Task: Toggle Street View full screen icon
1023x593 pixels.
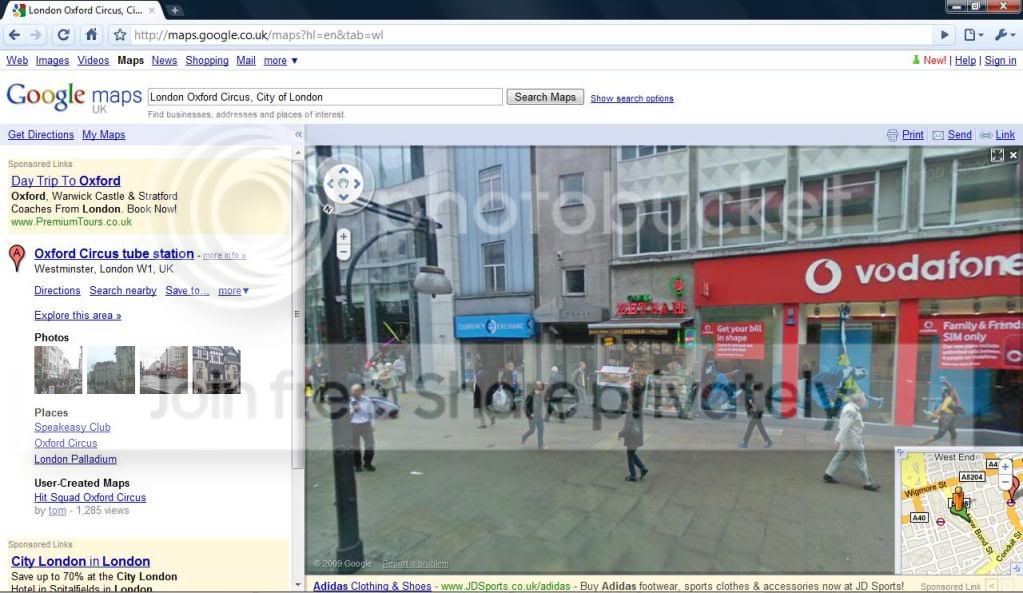Action: [997, 155]
